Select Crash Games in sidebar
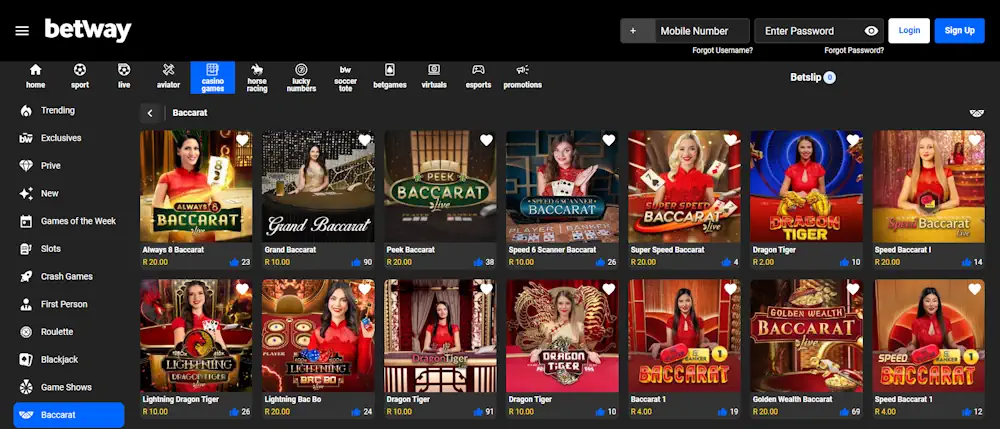 tap(69, 277)
